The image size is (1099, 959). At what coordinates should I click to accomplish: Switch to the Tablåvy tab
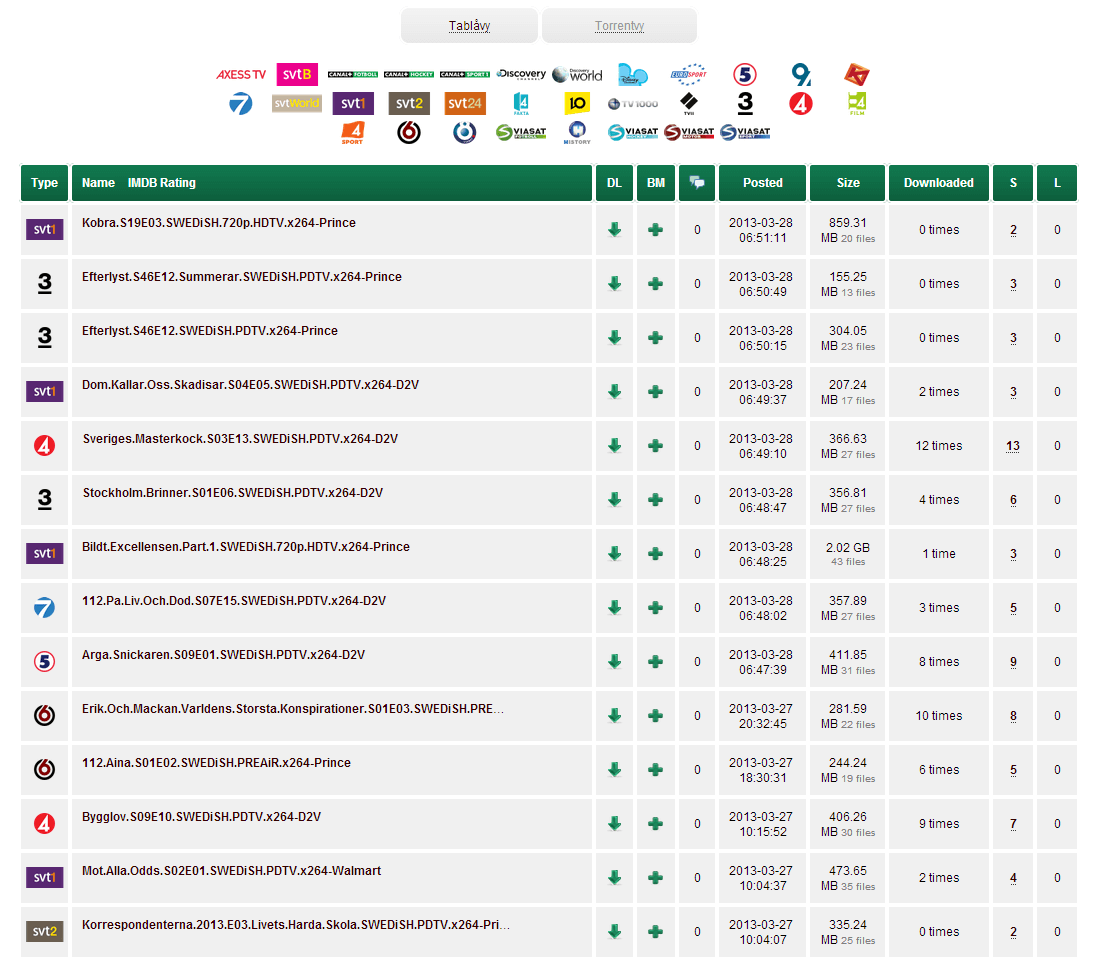pyautogui.click(x=470, y=26)
